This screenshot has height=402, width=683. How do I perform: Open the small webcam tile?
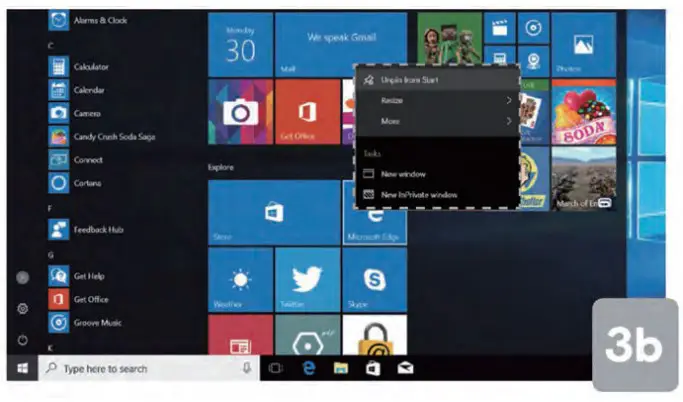tap(533, 60)
